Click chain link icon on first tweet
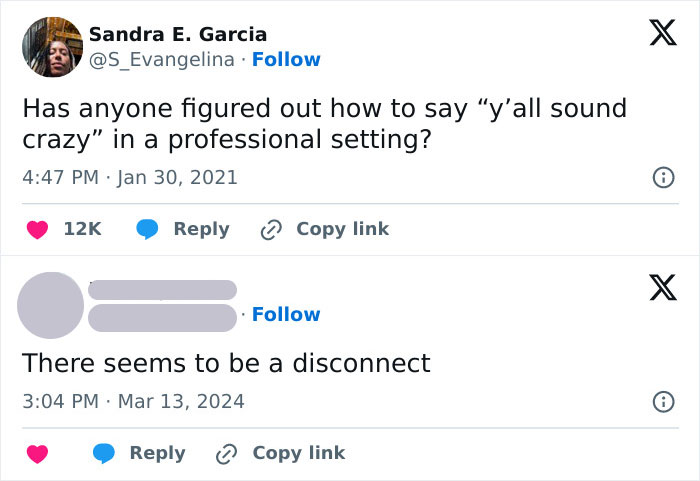This screenshot has width=700, height=481. click(271, 229)
